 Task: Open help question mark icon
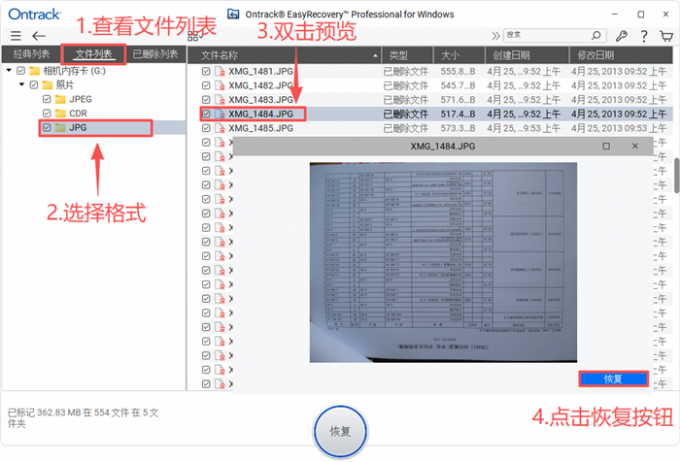click(x=644, y=36)
